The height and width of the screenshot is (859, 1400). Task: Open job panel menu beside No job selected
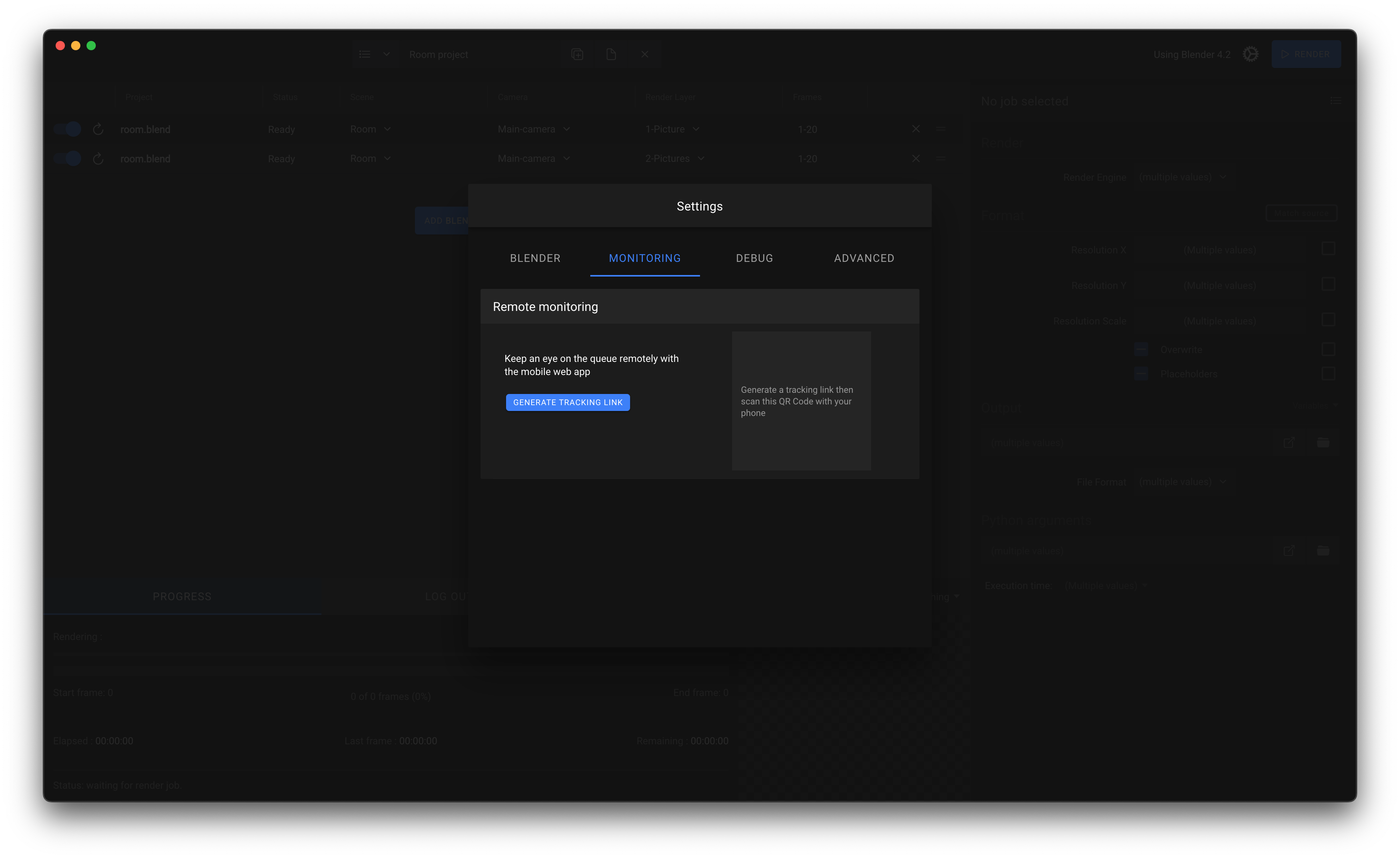(x=1336, y=100)
